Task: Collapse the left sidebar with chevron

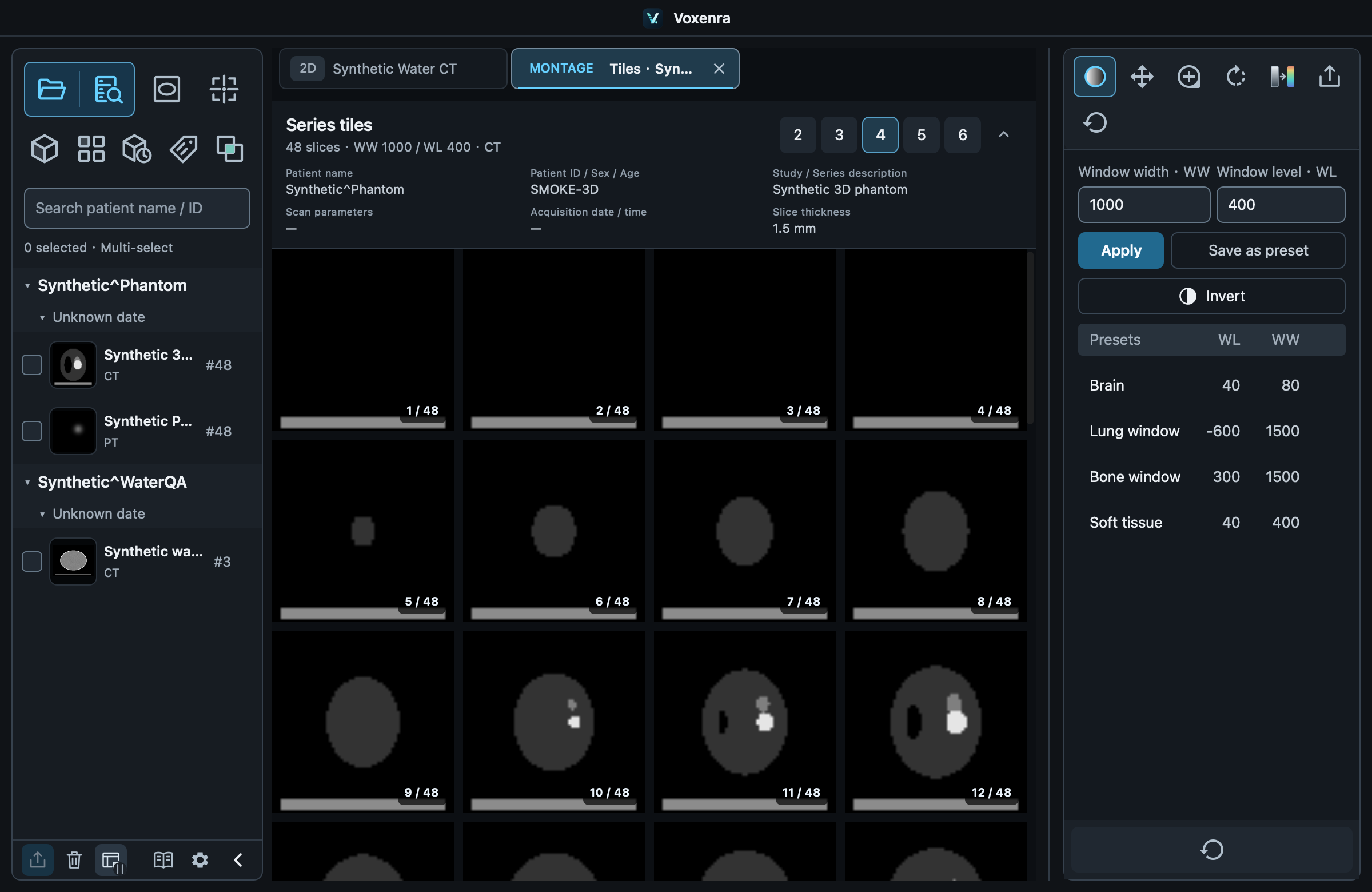Action: (238, 860)
